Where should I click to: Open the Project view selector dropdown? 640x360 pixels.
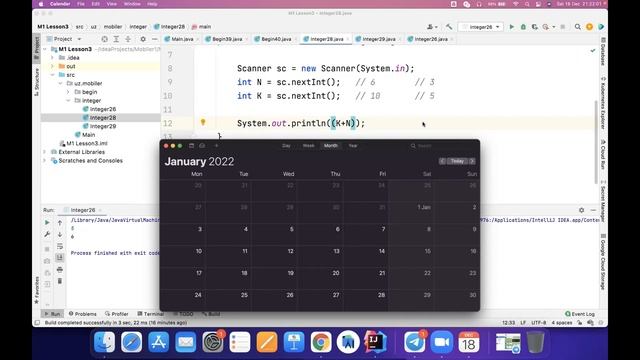pos(64,39)
